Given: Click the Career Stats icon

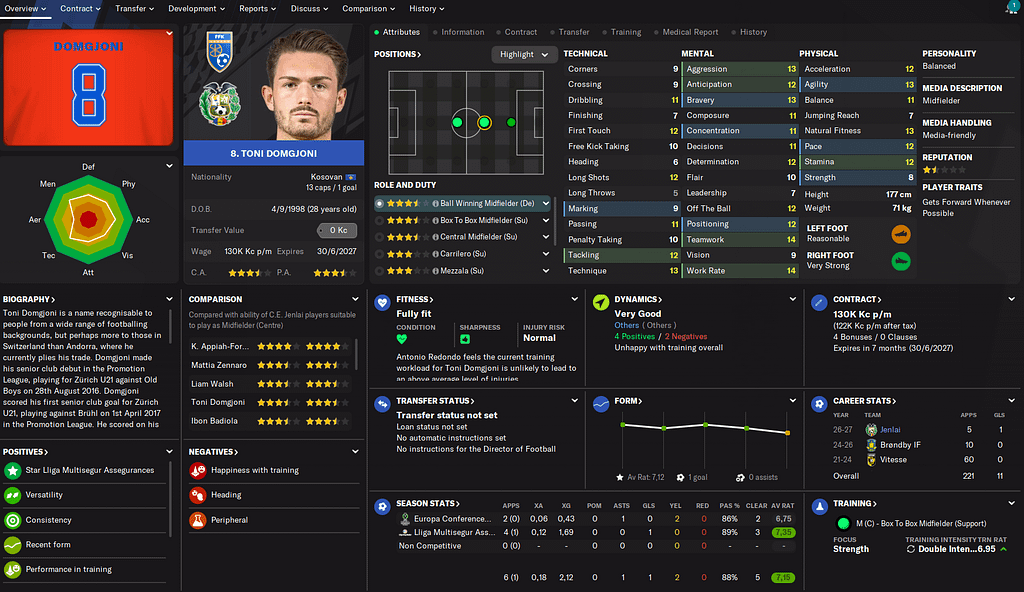Looking at the screenshot, I should 819,404.
